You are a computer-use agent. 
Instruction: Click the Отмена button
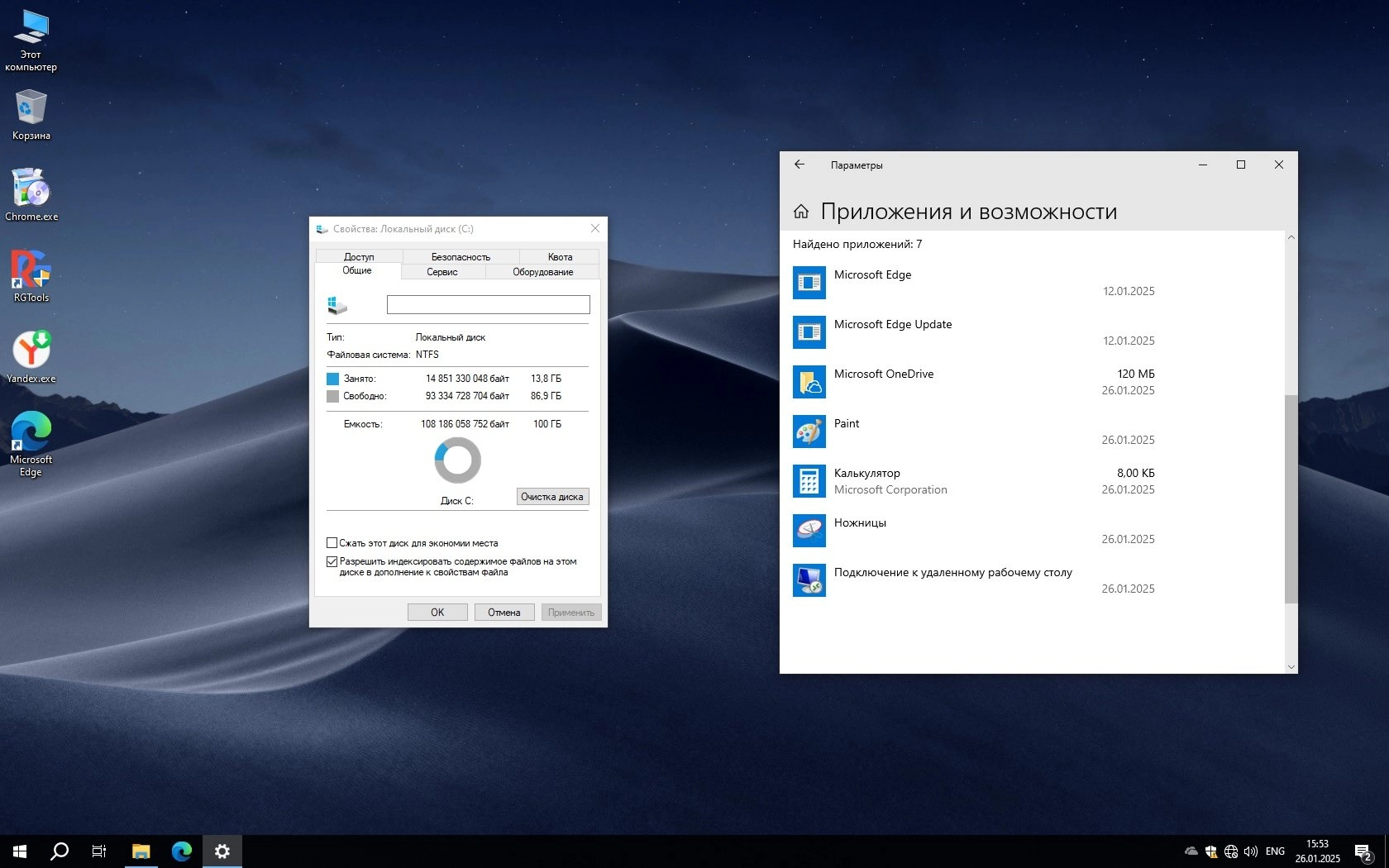[504, 613]
